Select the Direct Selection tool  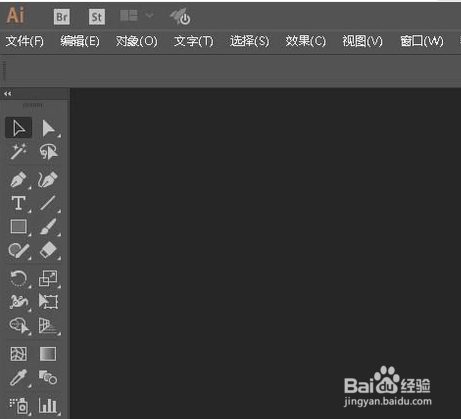(49, 128)
